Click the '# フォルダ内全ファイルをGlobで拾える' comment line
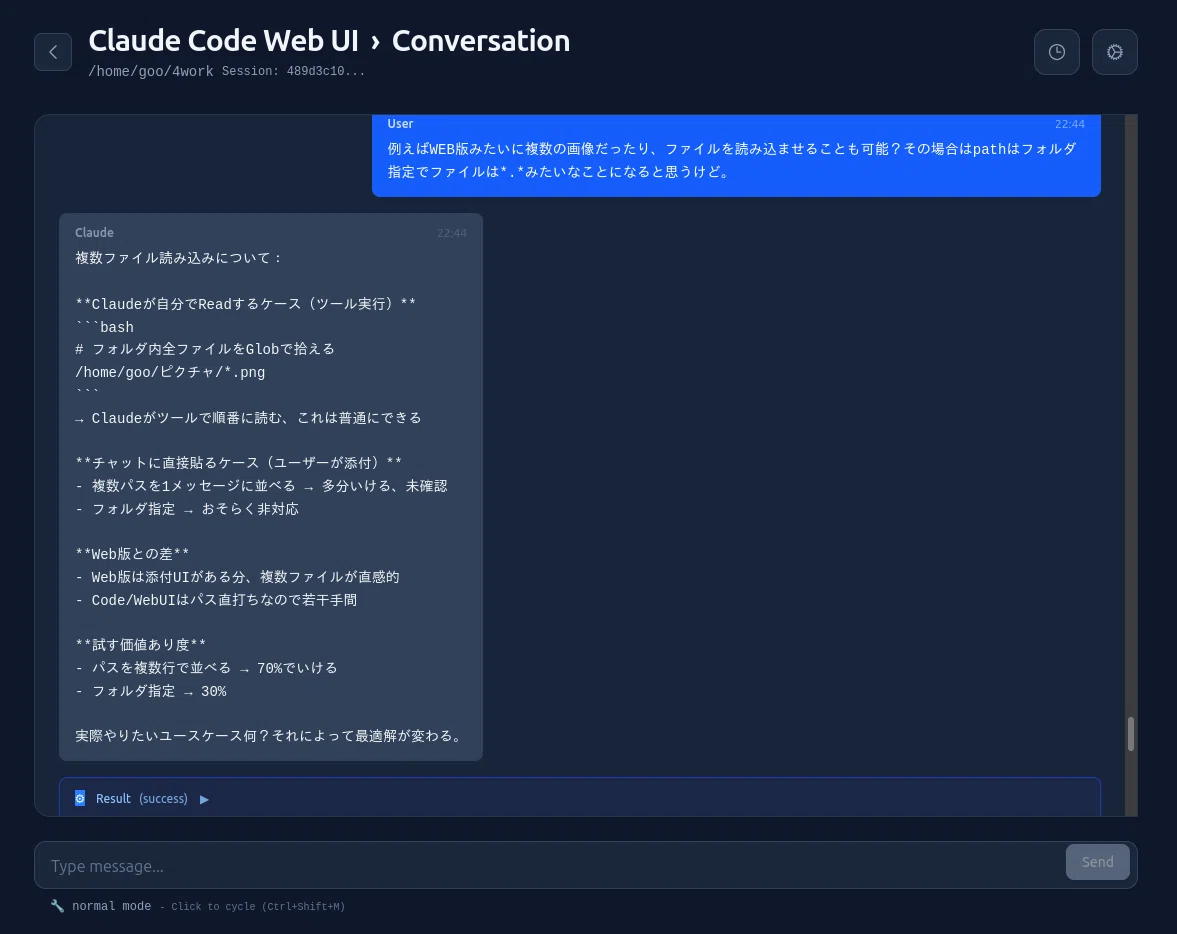Screen dimensions: 1177x934 [x=205, y=349]
